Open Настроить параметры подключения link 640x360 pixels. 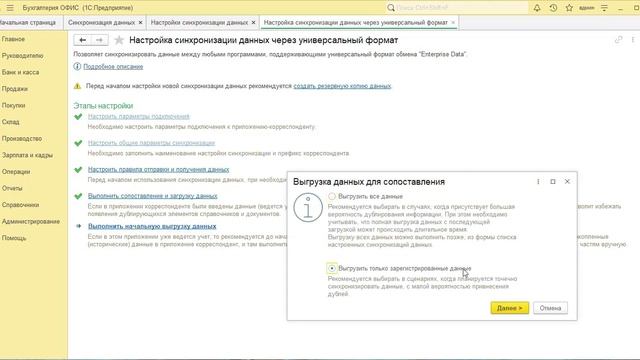point(139,116)
